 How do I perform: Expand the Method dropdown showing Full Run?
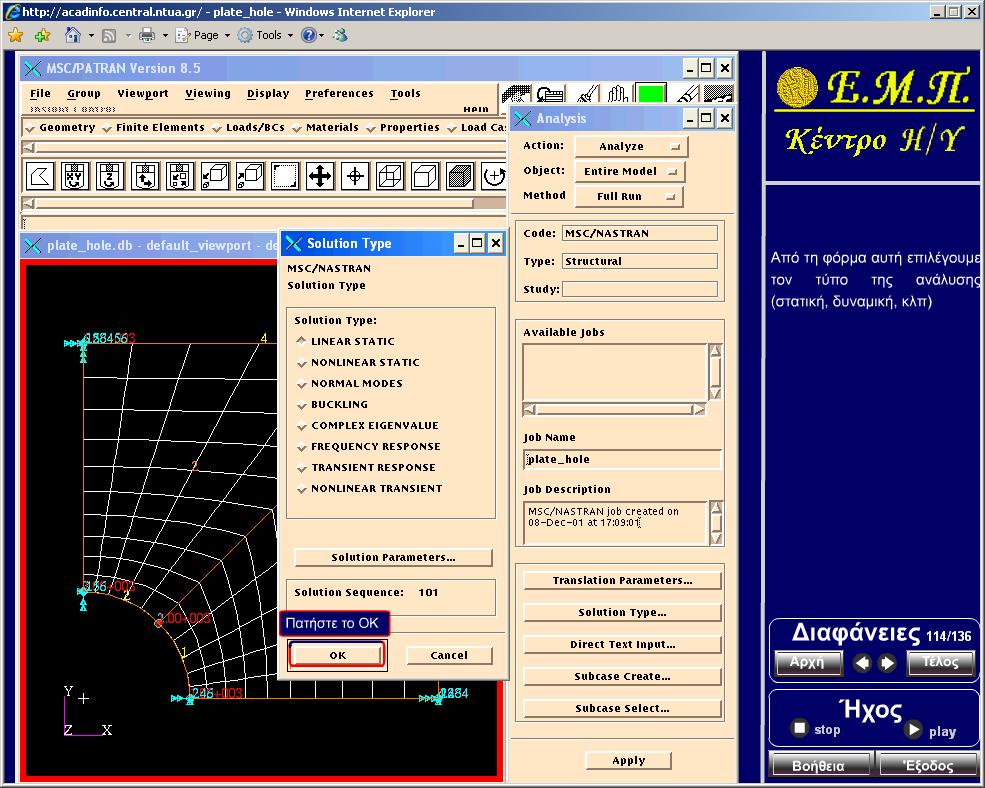coord(628,197)
